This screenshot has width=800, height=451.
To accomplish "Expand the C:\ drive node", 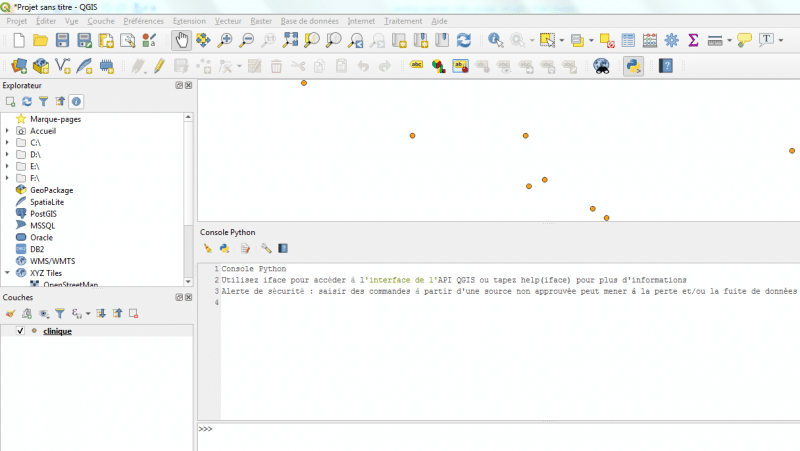I will [x=7, y=143].
